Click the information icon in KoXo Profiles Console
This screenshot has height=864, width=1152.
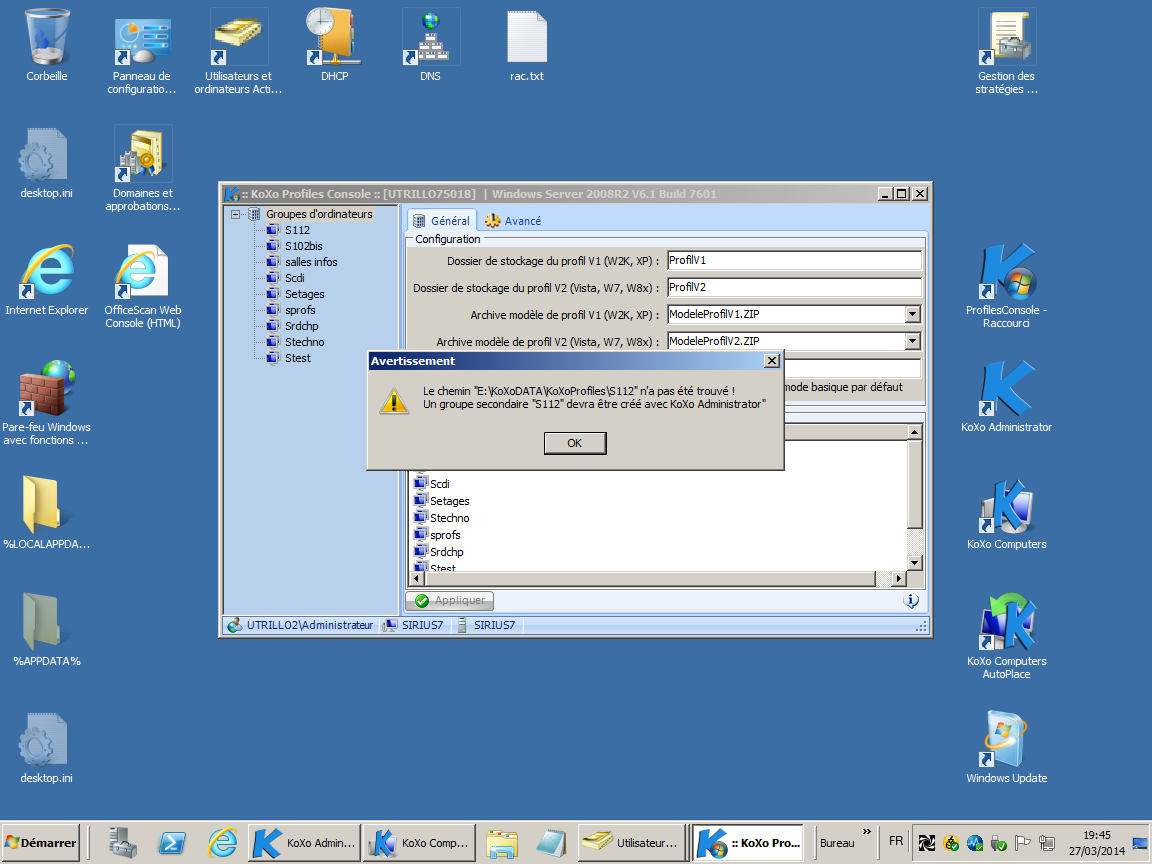pos(911,601)
